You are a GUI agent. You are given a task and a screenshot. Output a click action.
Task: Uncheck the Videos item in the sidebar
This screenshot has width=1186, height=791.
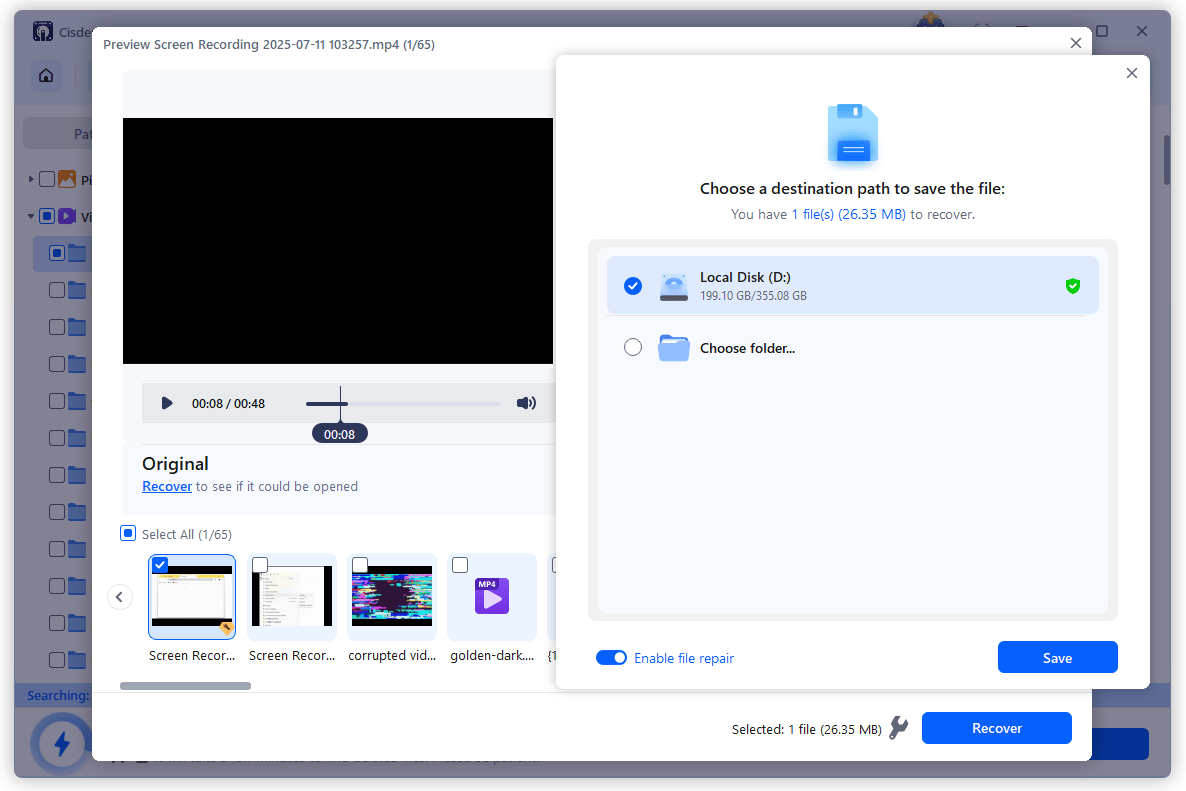point(46,216)
